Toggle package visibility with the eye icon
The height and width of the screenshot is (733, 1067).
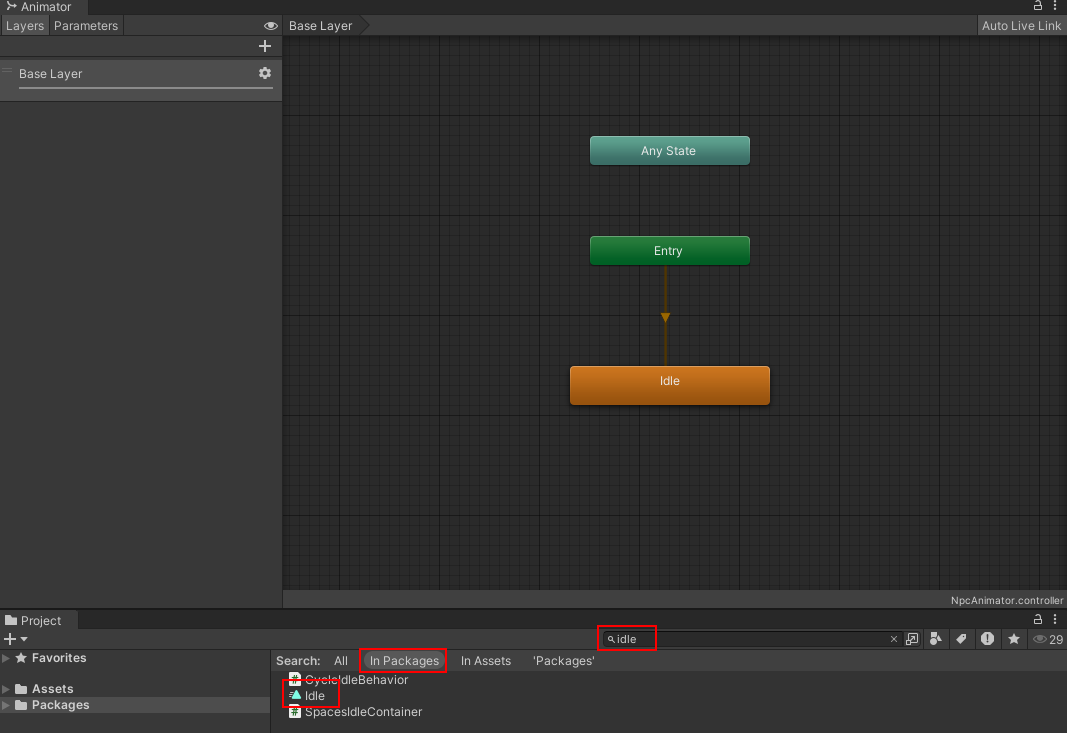coord(1040,638)
